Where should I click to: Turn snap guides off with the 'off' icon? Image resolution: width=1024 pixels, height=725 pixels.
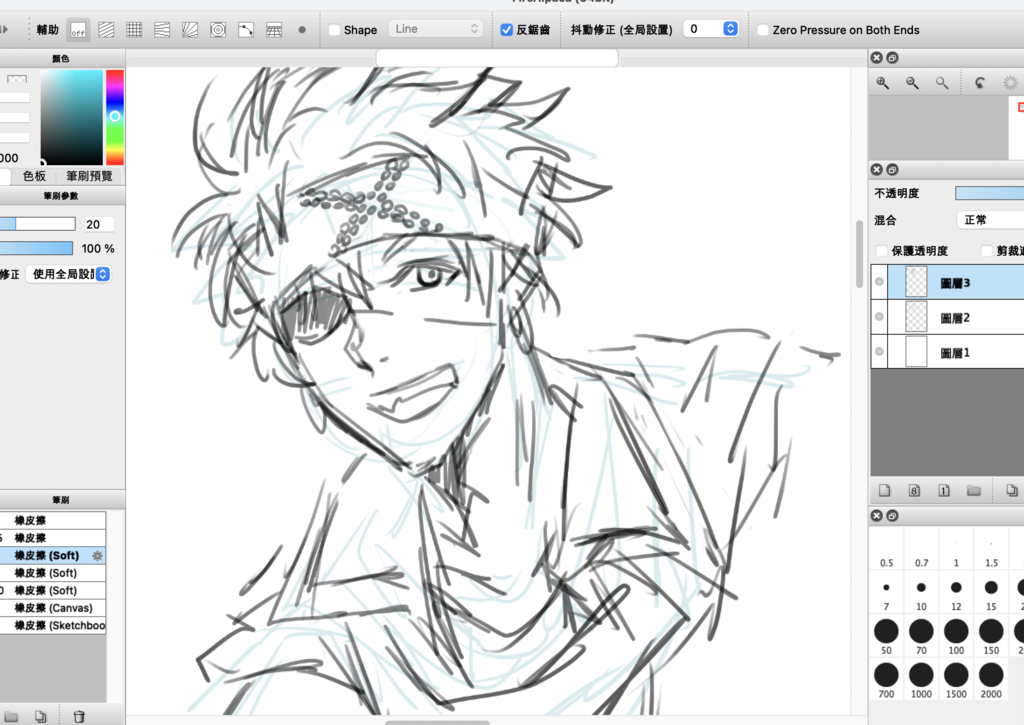(x=78, y=30)
